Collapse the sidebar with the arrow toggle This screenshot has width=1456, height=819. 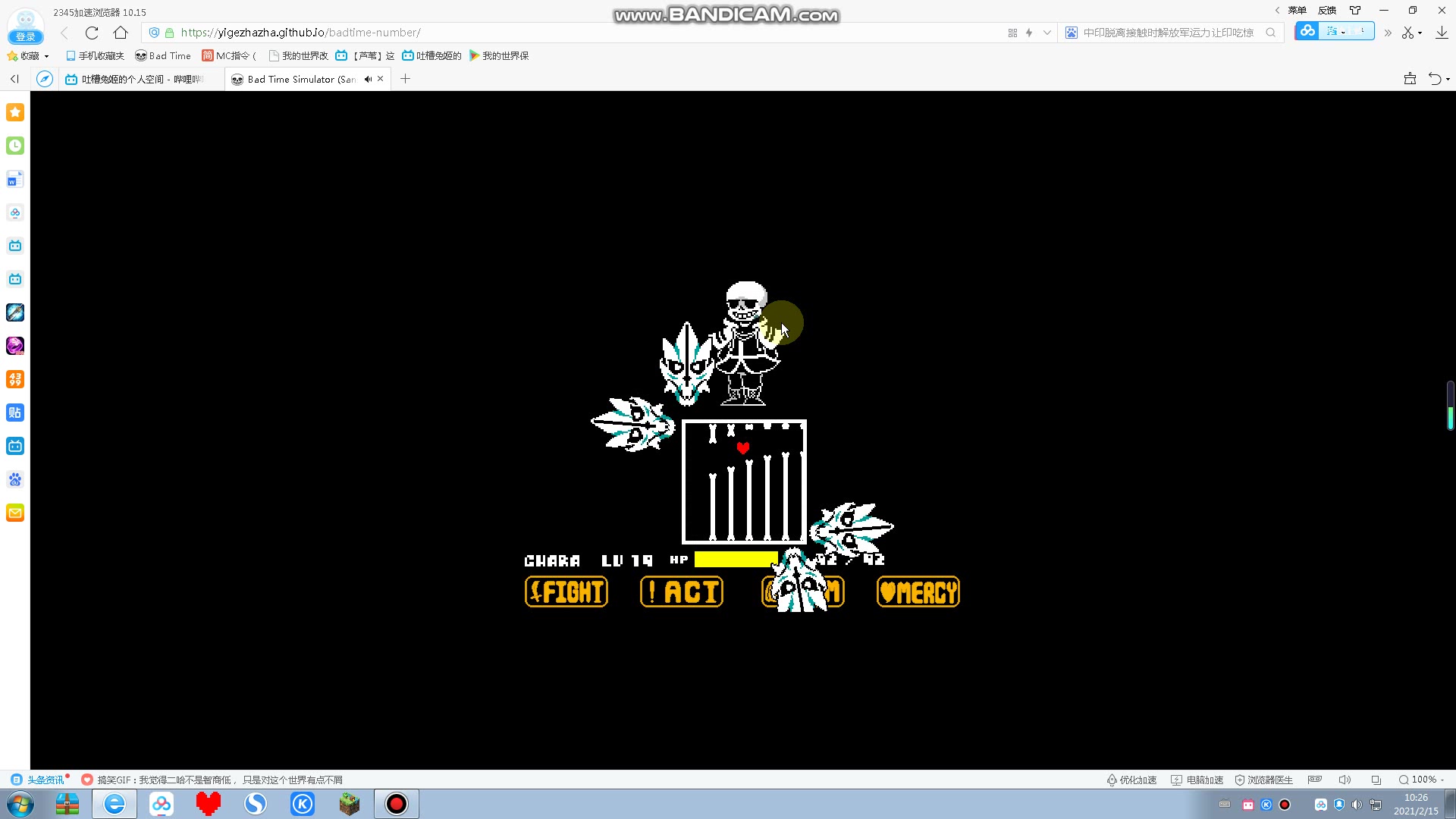point(14,79)
